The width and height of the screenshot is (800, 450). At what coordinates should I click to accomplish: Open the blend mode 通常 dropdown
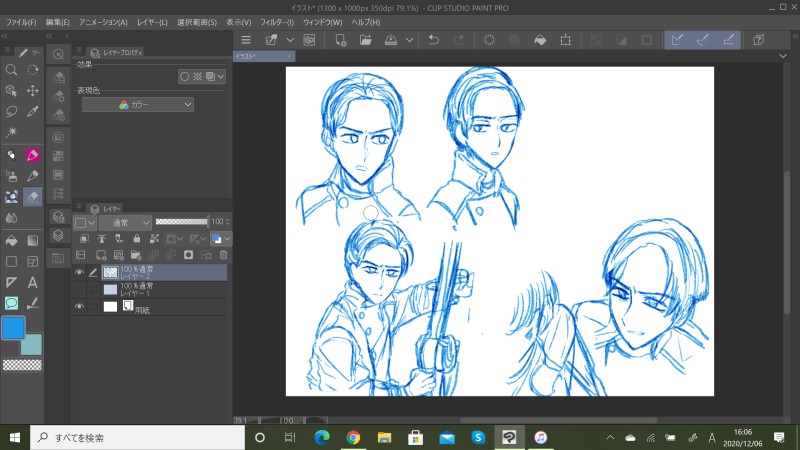point(124,222)
